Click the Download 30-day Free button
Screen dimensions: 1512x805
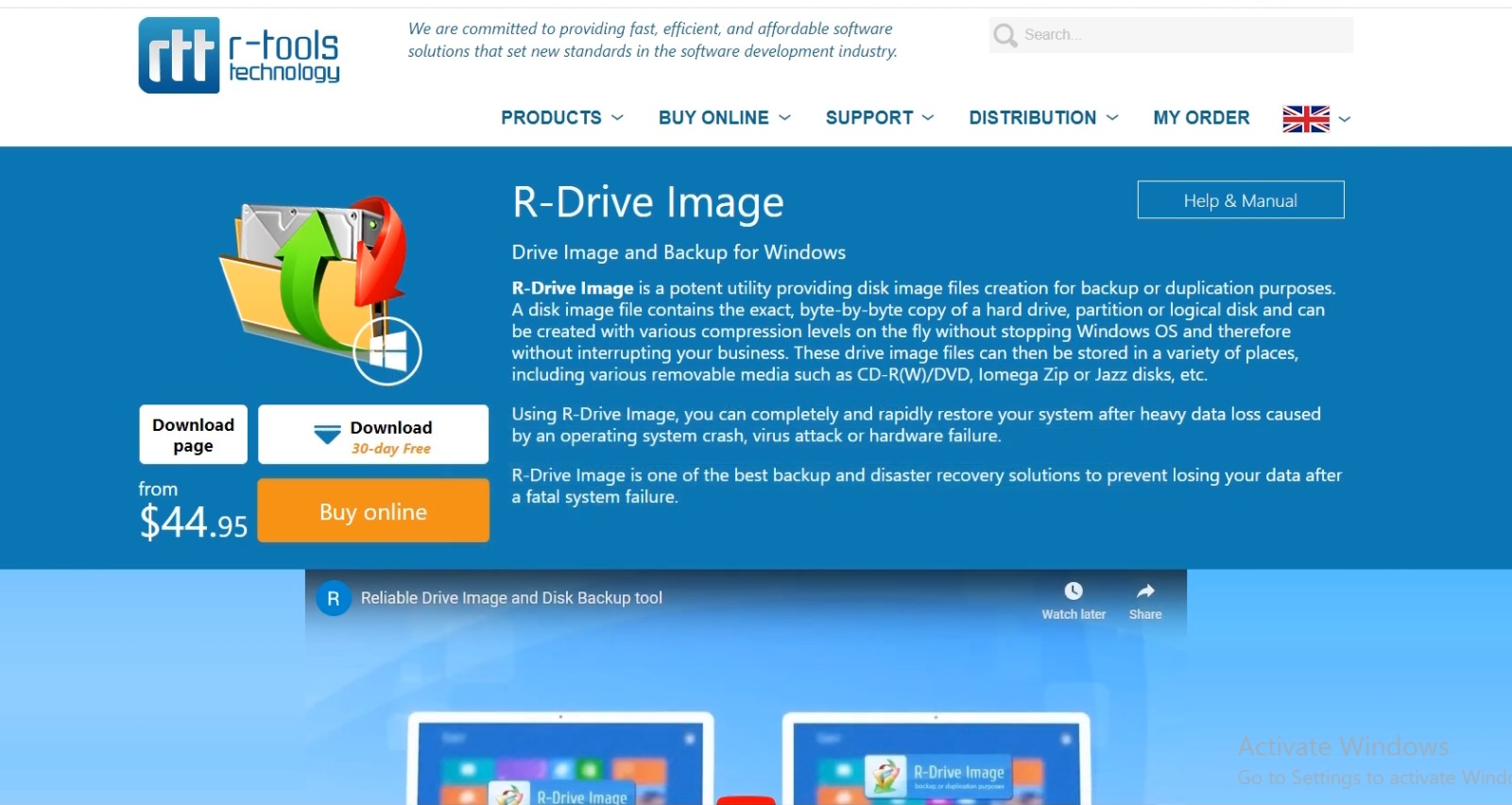tap(373, 435)
